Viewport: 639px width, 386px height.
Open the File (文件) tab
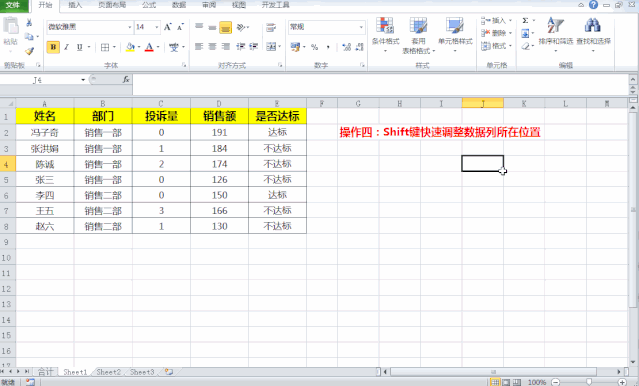click(13, 5)
